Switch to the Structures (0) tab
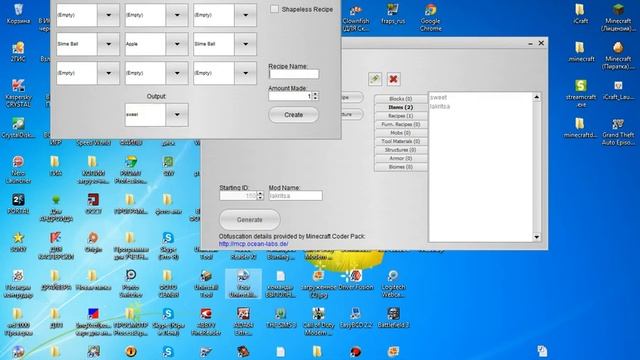This screenshot has width=640, height=360. 400,150
